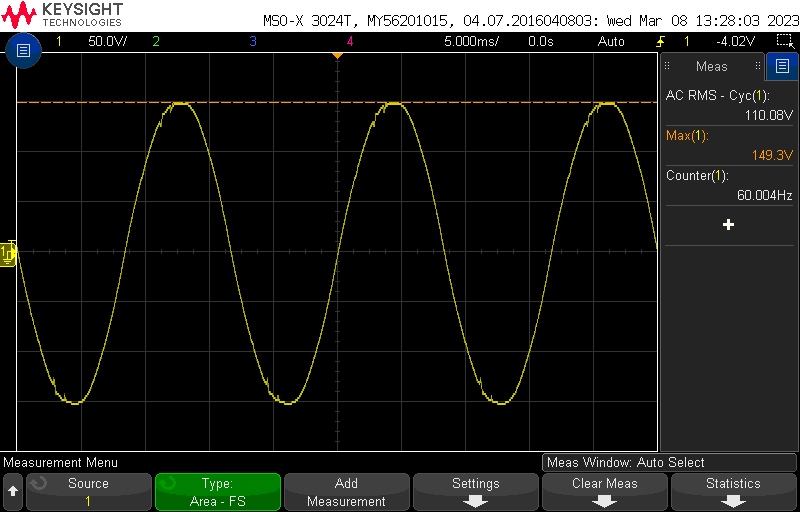Screen dimensions: 800x512
Task: Click the 5.000ms/ timebase value
Action: pos(471,41)
